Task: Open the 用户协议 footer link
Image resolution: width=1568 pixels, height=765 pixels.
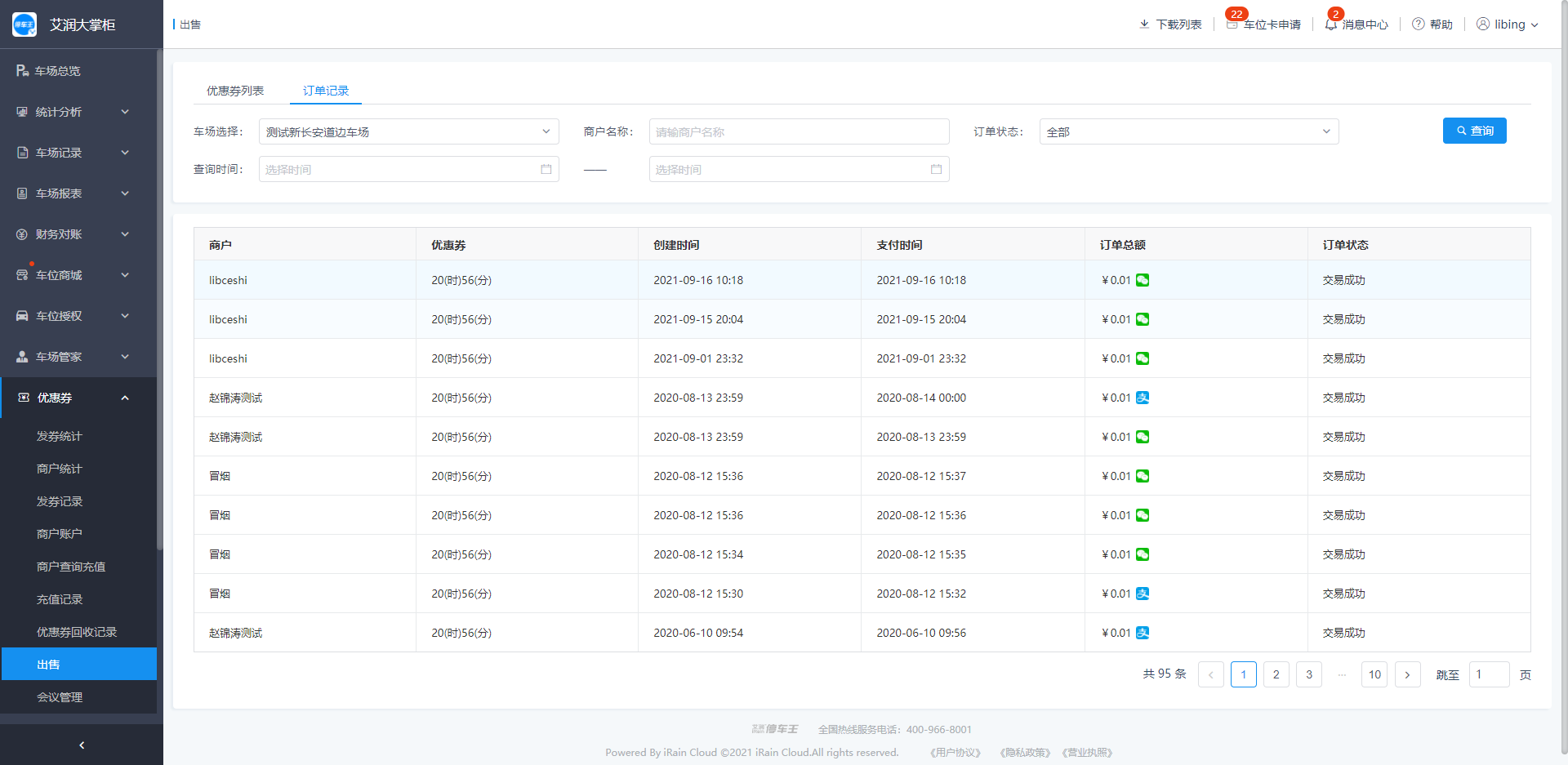Action: 955,753
